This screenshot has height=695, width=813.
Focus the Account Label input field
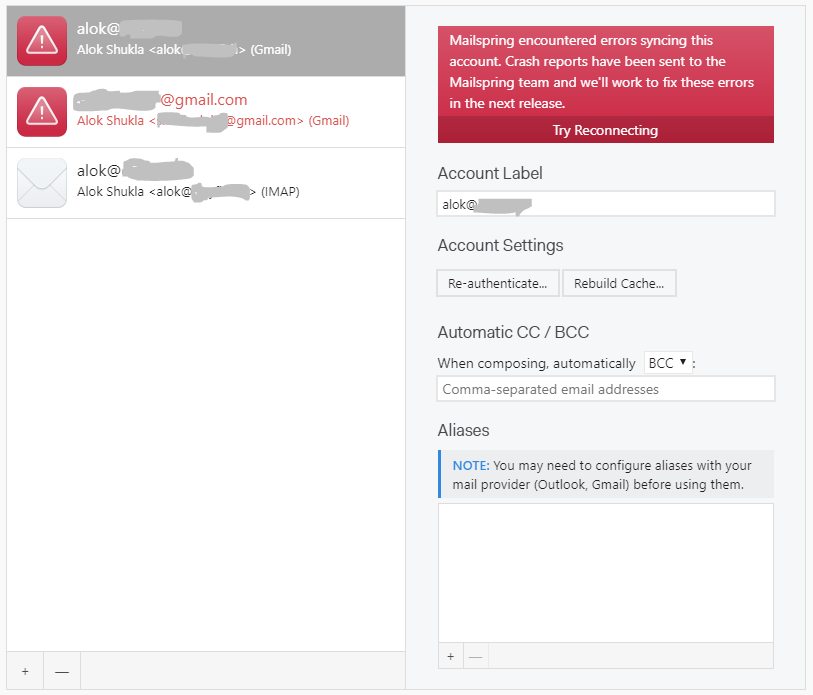pyautogui.click(x=606, y=204)
